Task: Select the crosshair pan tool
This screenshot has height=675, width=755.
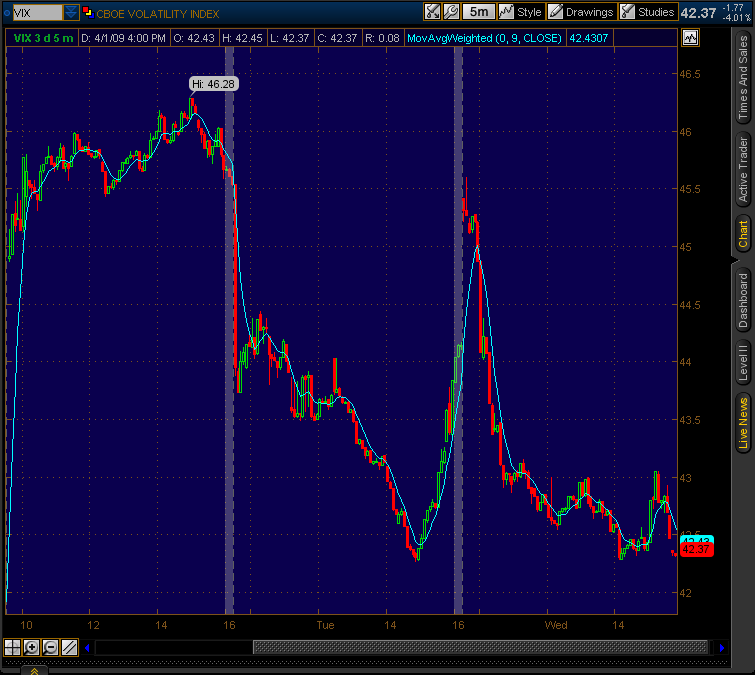Action: pyautogui.click(x=12, y=648)
